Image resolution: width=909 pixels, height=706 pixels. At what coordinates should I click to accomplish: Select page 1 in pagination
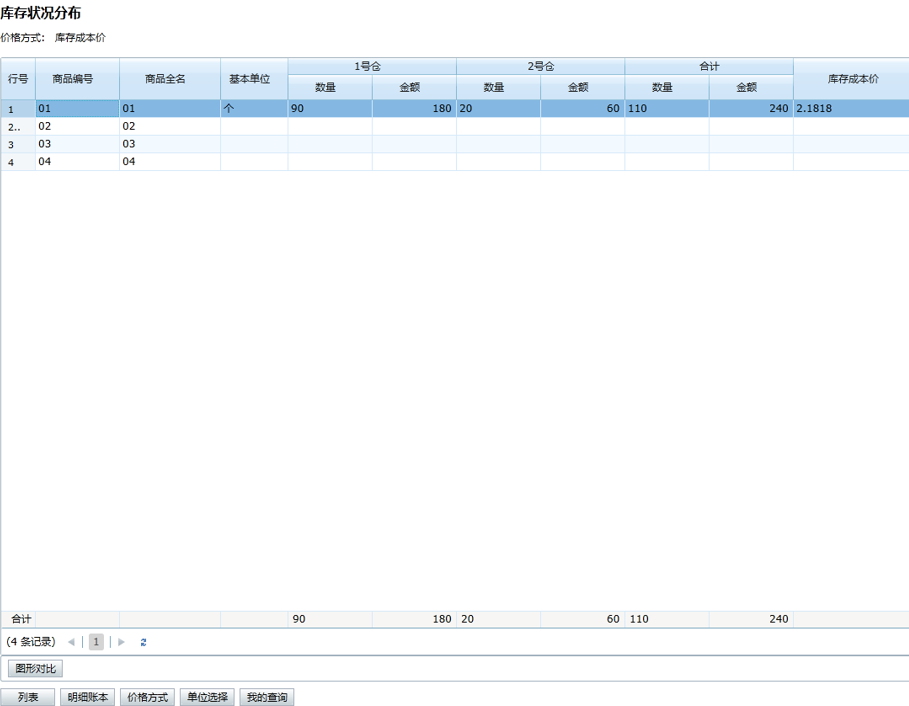(96, 642)
